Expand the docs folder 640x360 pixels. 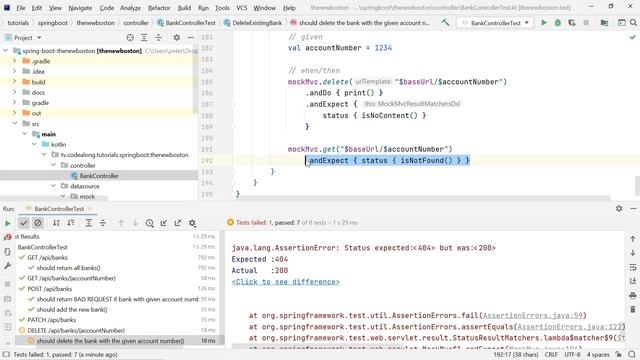[x=14, y=92]
